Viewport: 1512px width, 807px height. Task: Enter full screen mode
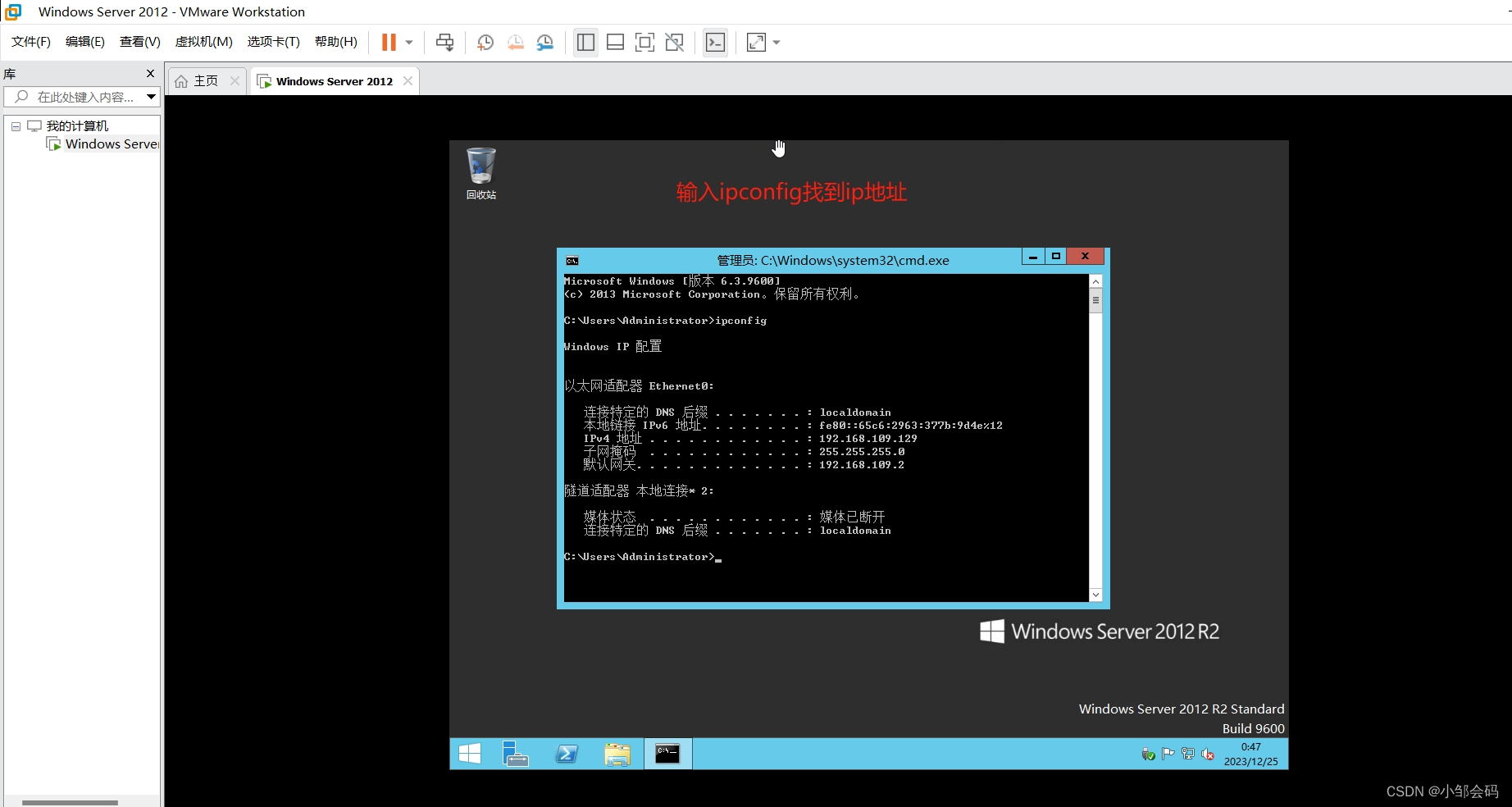tap(645, 43)
